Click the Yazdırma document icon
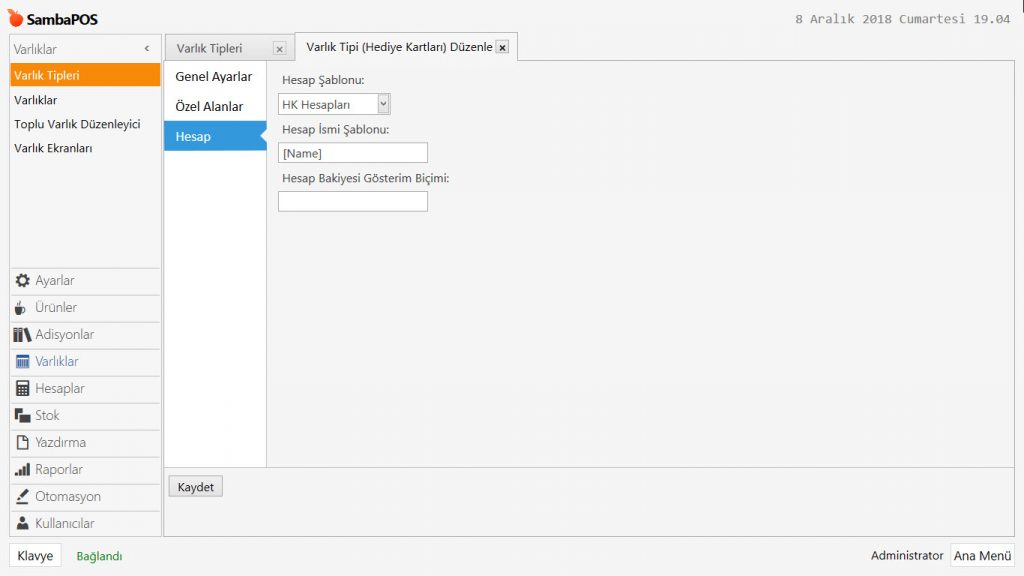 click(x=22, y=443)
